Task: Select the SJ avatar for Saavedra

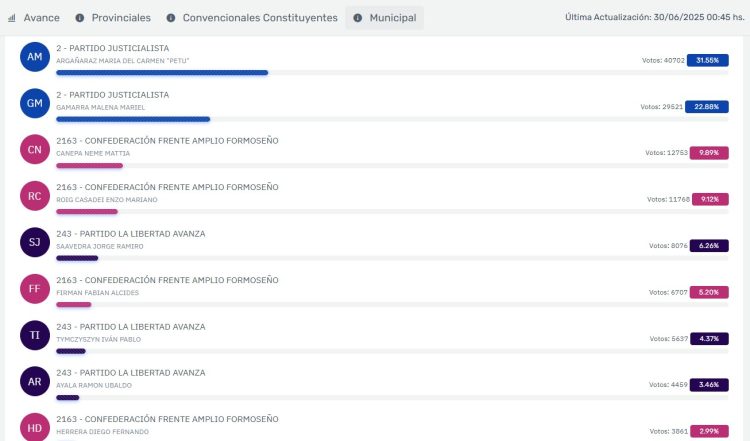Action: coord(35,242)
